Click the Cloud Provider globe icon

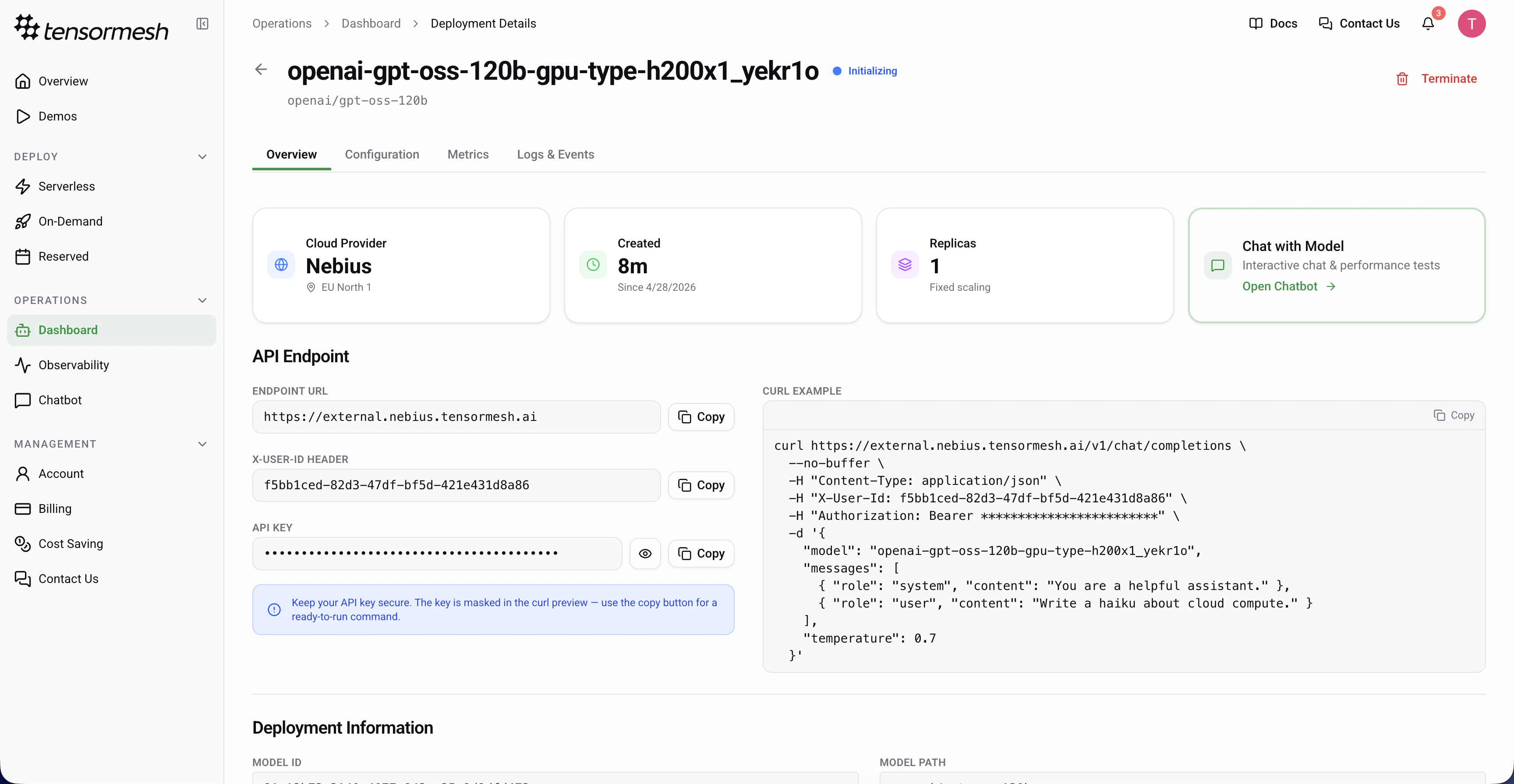[282, 265]
